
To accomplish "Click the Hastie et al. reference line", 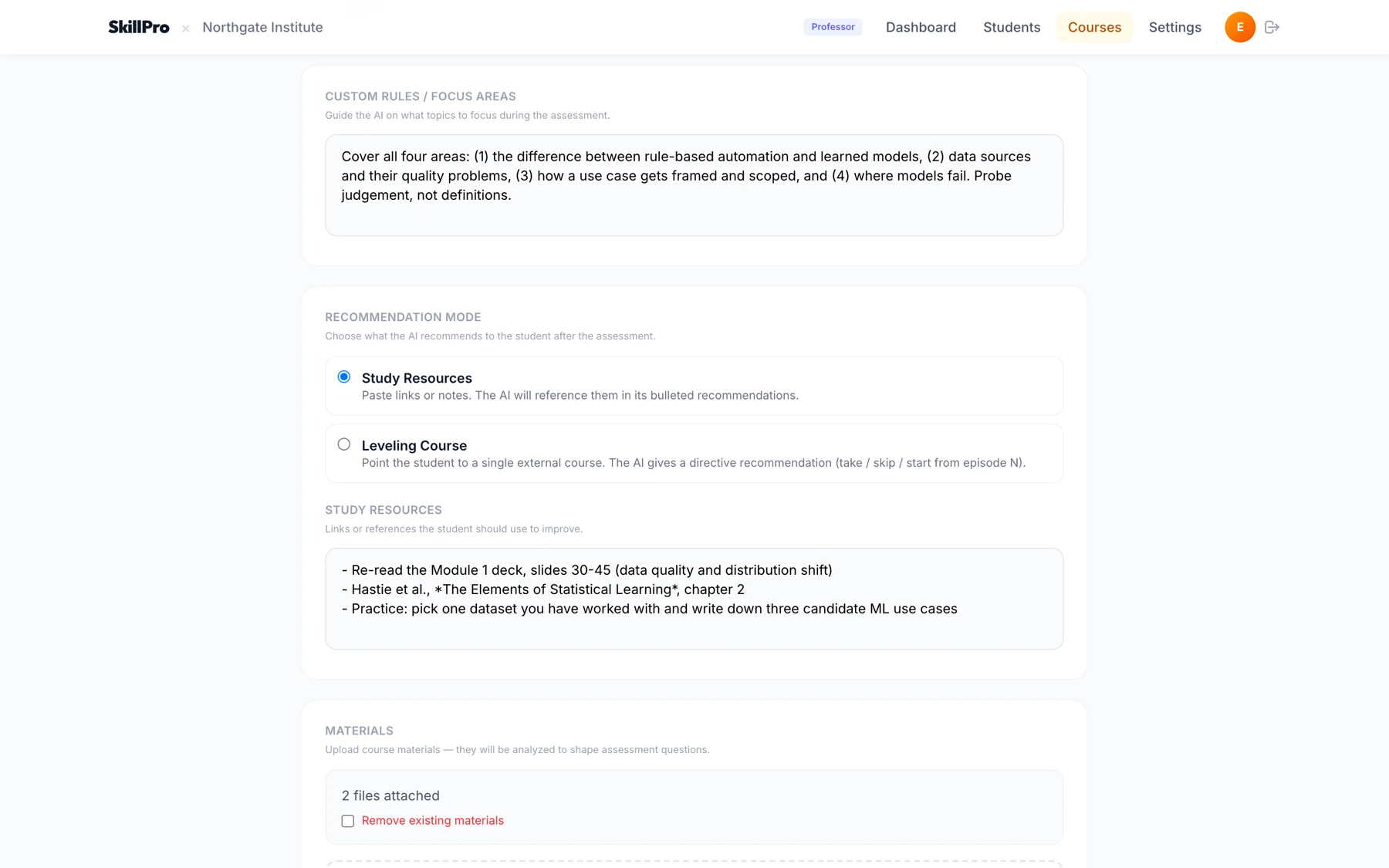I will coord(543,589).
